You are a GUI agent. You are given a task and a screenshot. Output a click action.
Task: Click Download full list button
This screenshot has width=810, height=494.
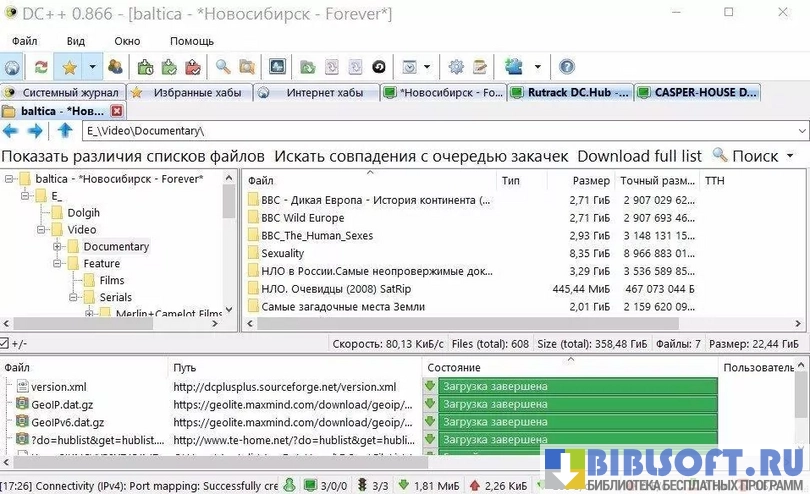tap(639, 156)
